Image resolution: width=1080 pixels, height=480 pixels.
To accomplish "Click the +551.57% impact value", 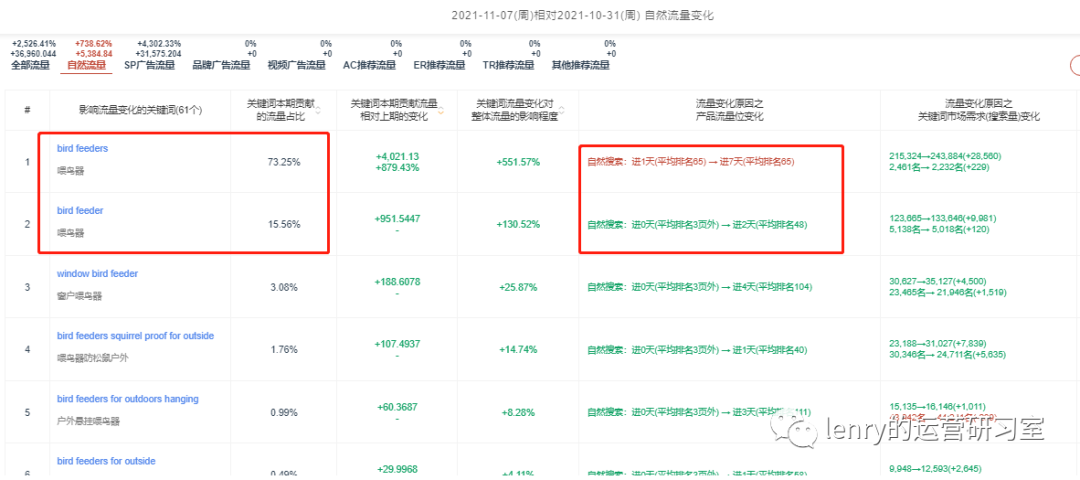I will pyautogui.click(x=518, y=163).
